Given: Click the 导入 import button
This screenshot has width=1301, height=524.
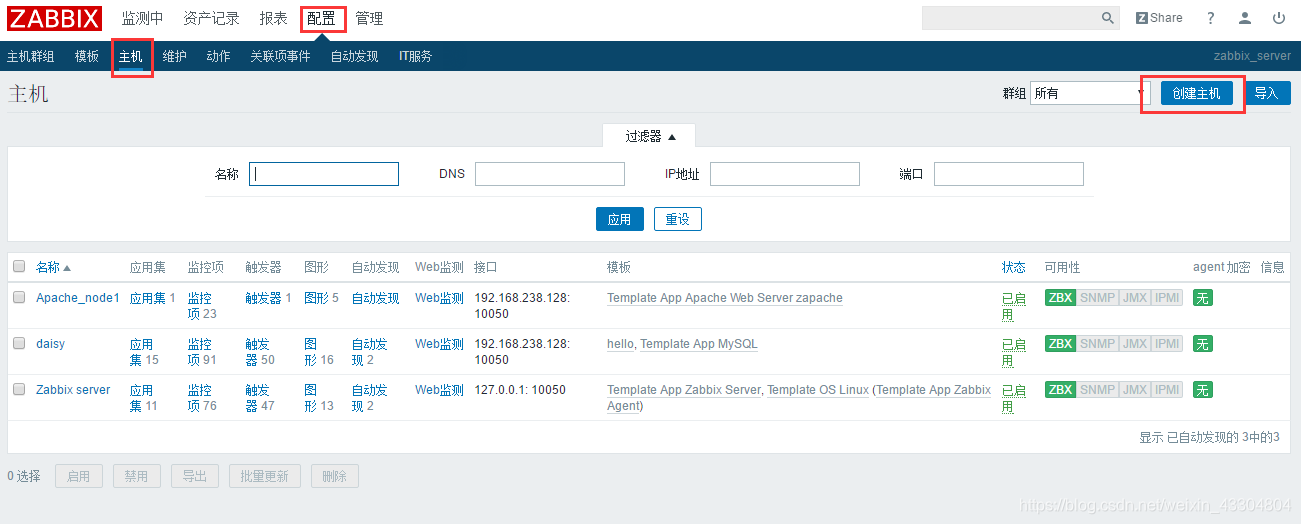Looking at the screenshot, I should [1266, 93].
